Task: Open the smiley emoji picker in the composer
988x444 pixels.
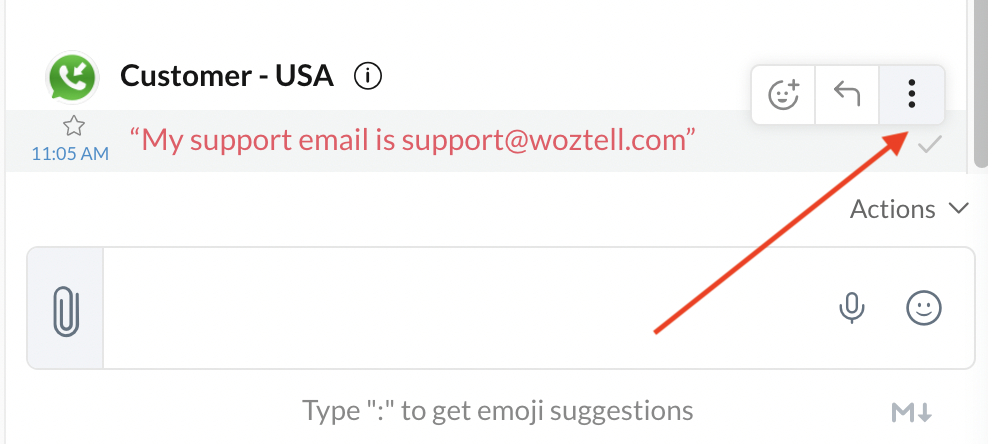Action: [x=924, y=308]
